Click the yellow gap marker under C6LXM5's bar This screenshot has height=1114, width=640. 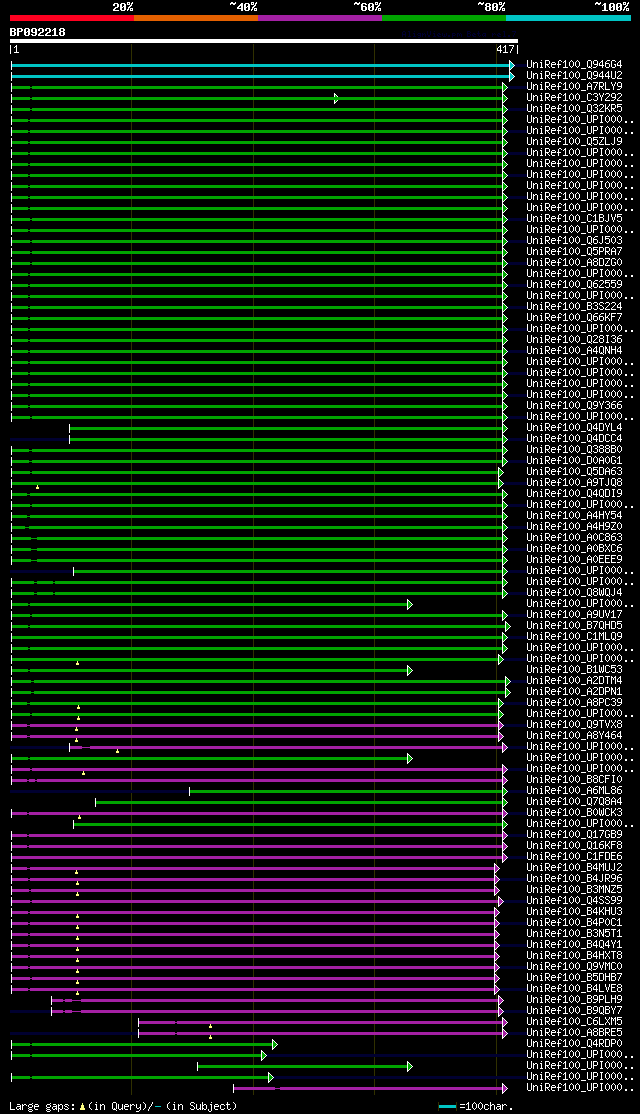(210, 1027)
